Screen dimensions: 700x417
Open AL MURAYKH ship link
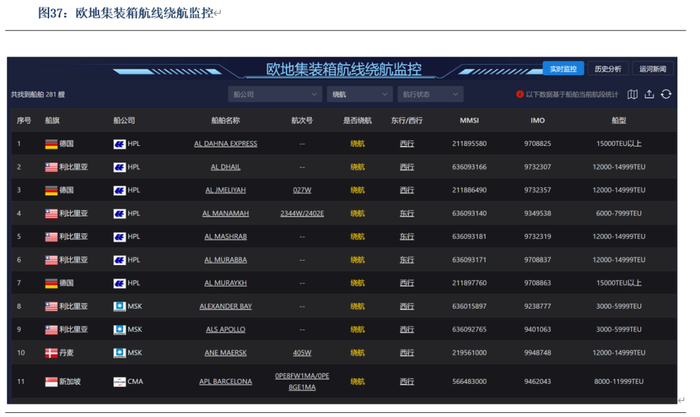point(225,283)
